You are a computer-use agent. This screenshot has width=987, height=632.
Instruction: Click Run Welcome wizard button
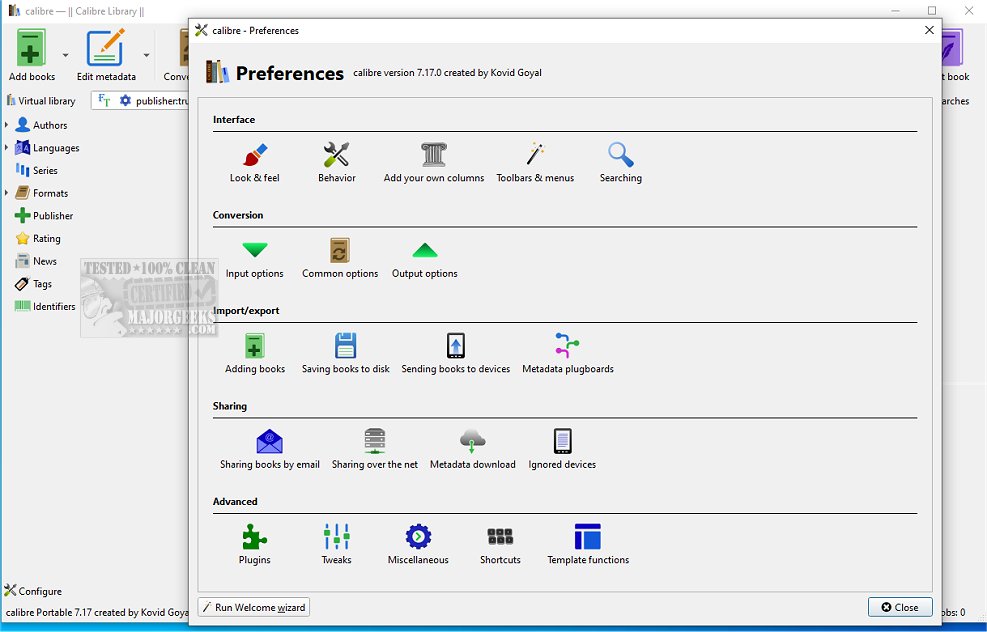254,607
